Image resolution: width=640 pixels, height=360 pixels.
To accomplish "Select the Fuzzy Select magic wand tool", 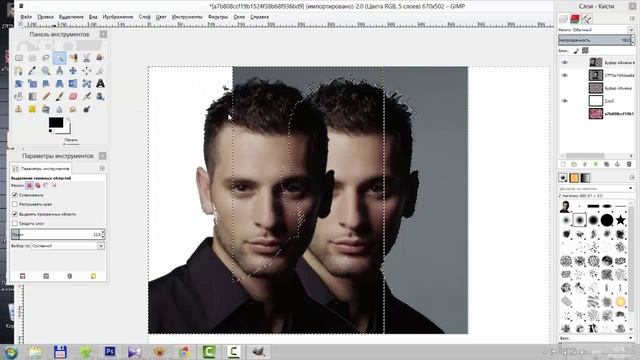I will point(60,58).
